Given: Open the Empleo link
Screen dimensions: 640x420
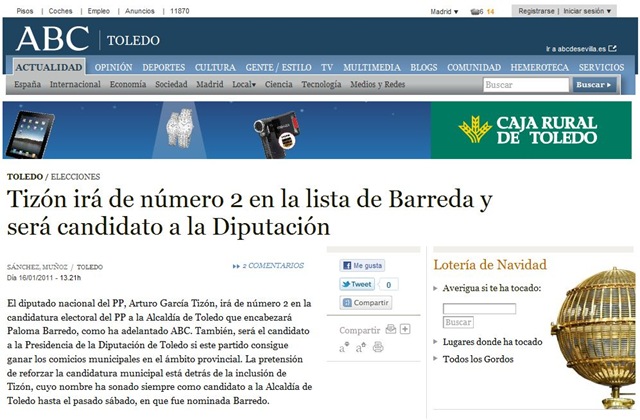Looking at the screenshot, I should pyautogui.click(x=99, y=11).
